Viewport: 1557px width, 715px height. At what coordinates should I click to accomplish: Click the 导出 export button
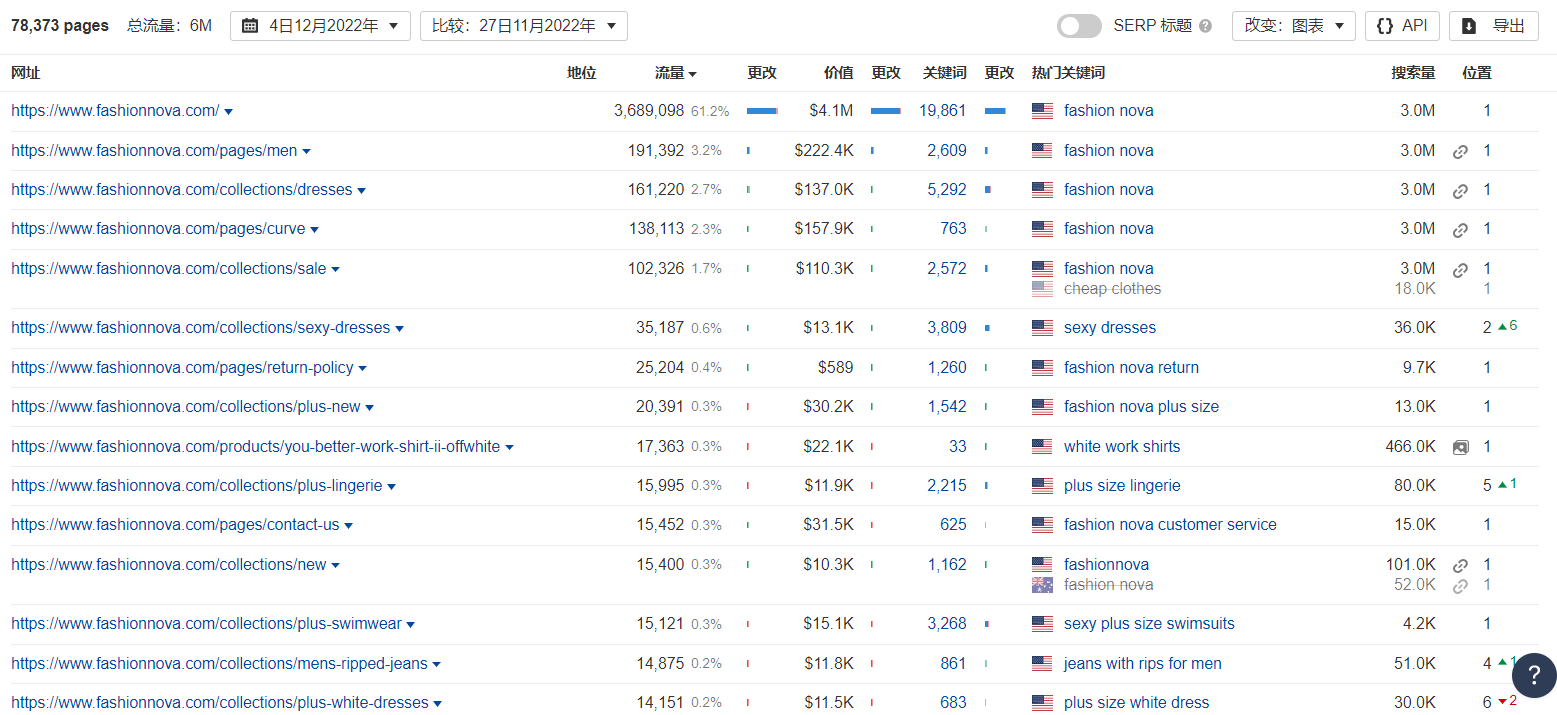coord(1493,26)
